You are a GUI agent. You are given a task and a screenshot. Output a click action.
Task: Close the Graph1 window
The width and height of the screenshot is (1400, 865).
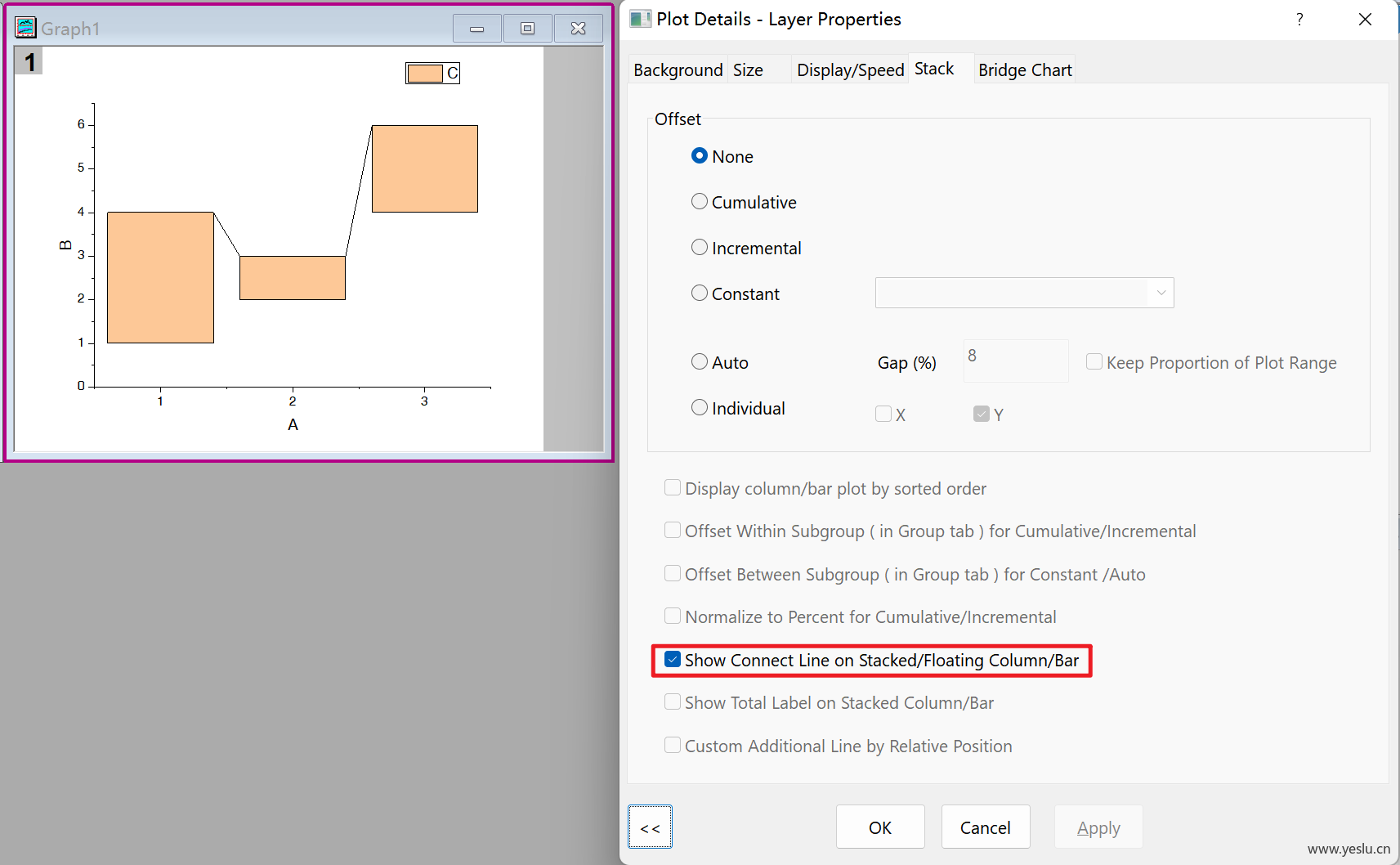579,29
